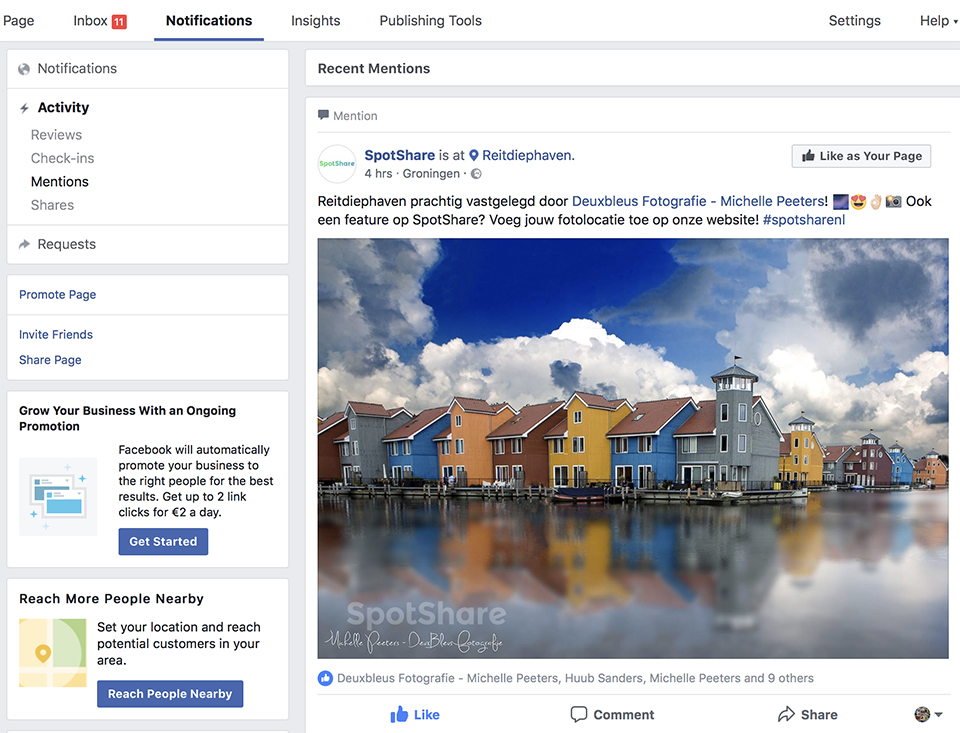Open Settings in the top bar
960x733 pixels.
[x=854, y=21]
